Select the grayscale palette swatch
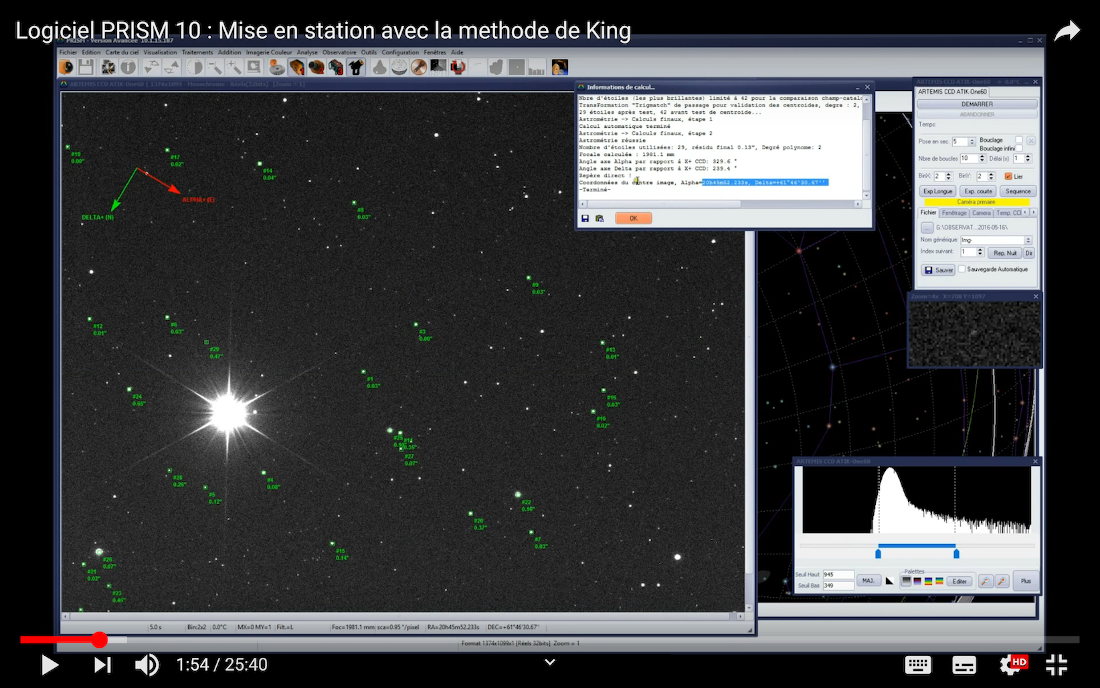The height and width of the screenshot is (688, 1100). [x=906, y=580]
